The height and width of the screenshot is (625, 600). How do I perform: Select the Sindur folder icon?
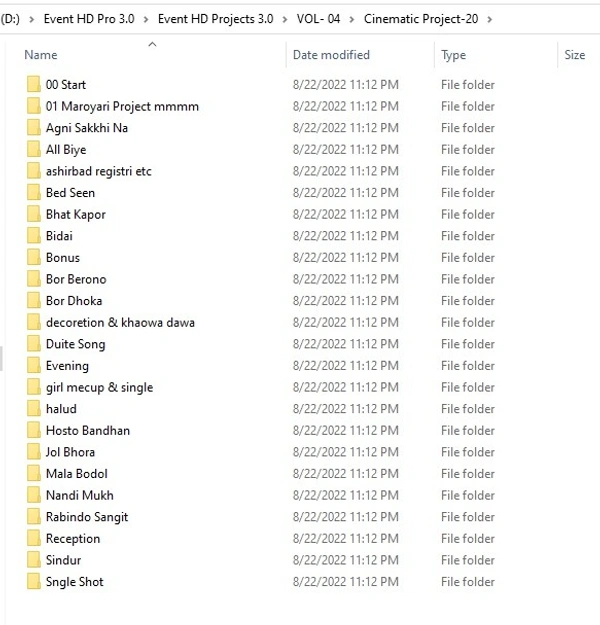[x=33, y=560]
